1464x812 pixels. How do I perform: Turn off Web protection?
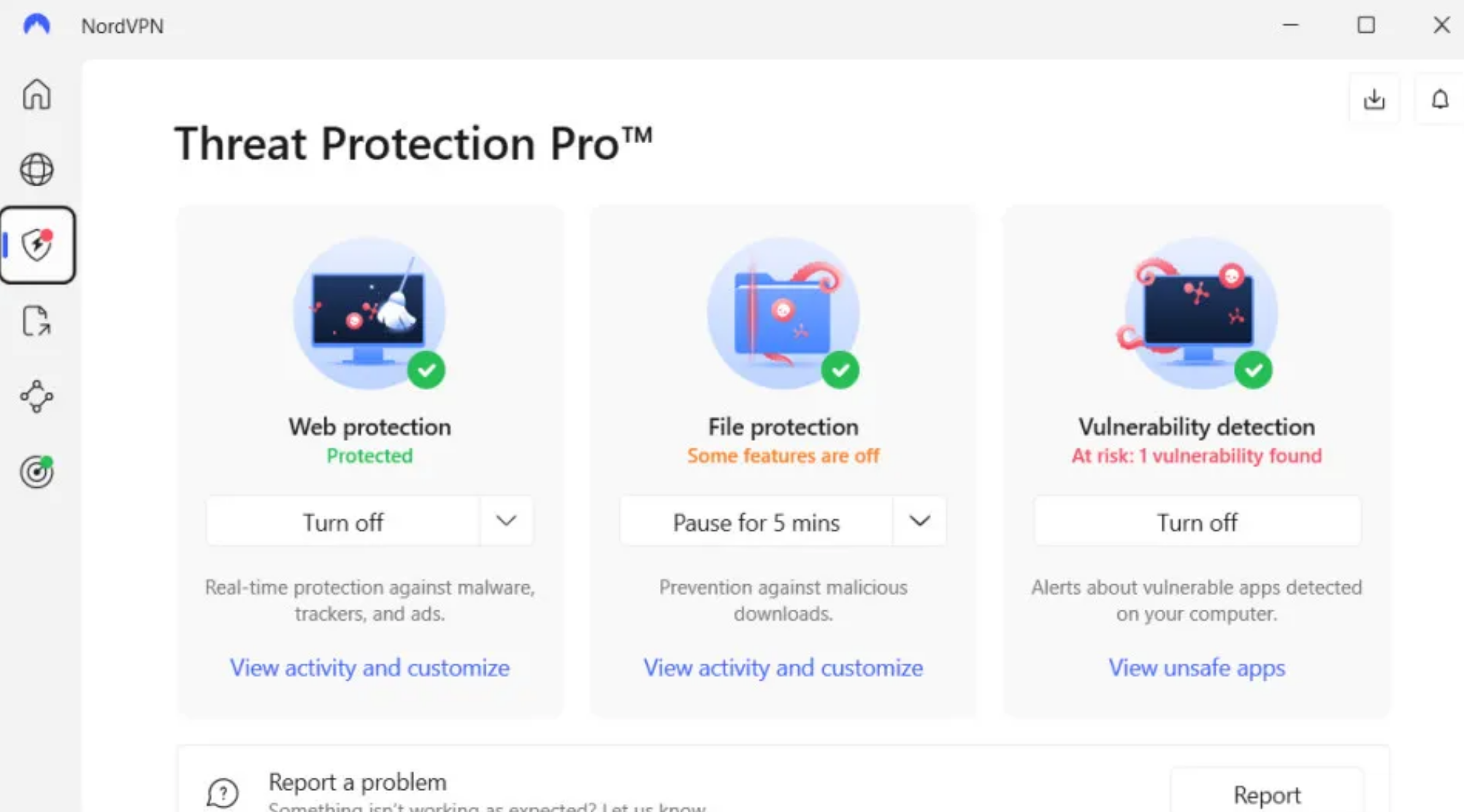pyautogui.click(x=343, y=522)
